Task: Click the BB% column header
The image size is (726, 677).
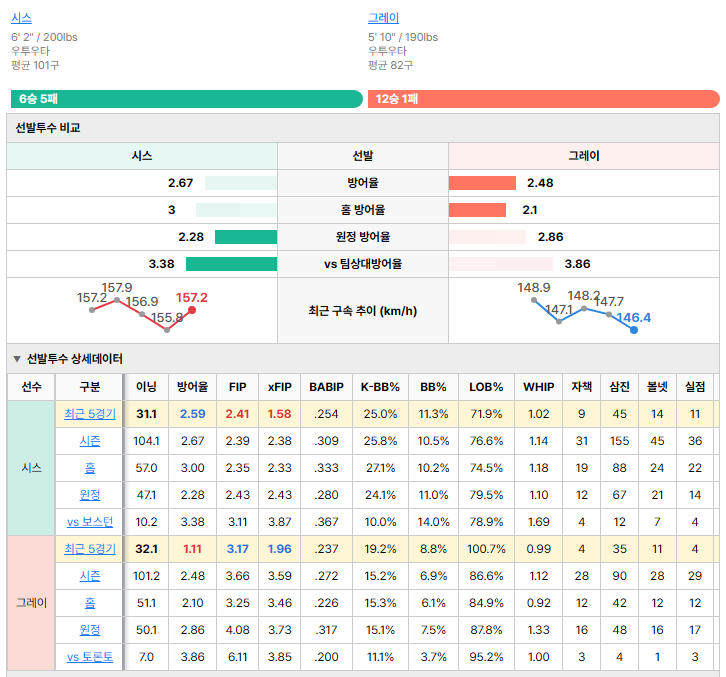Action: coord(433,387)
